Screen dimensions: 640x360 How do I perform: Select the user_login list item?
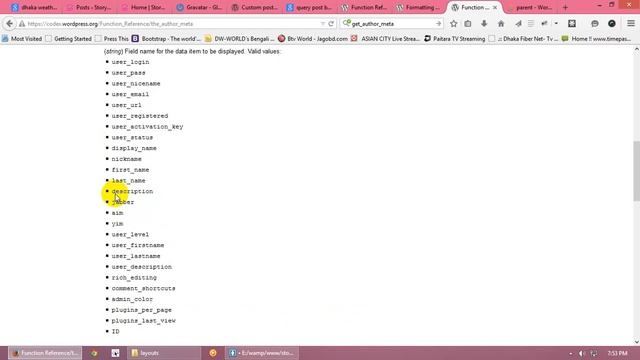tap(130, 62)
